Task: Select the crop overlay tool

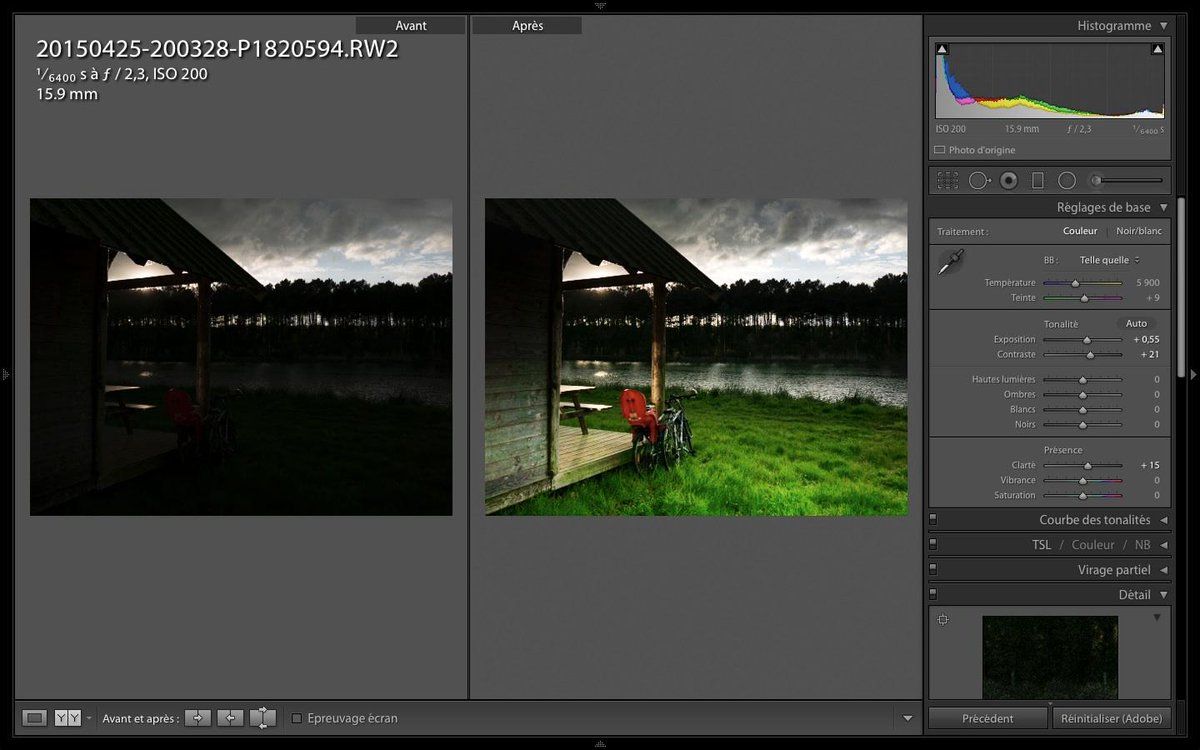Action: pyautogui.click(x=947, y=181)
